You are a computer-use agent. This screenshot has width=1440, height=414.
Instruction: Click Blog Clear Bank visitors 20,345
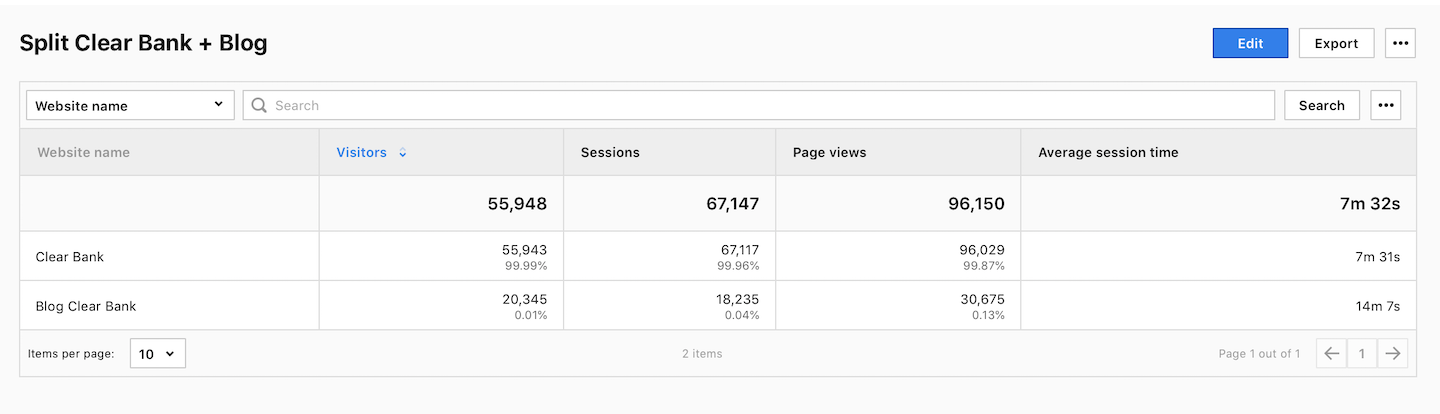524,299
